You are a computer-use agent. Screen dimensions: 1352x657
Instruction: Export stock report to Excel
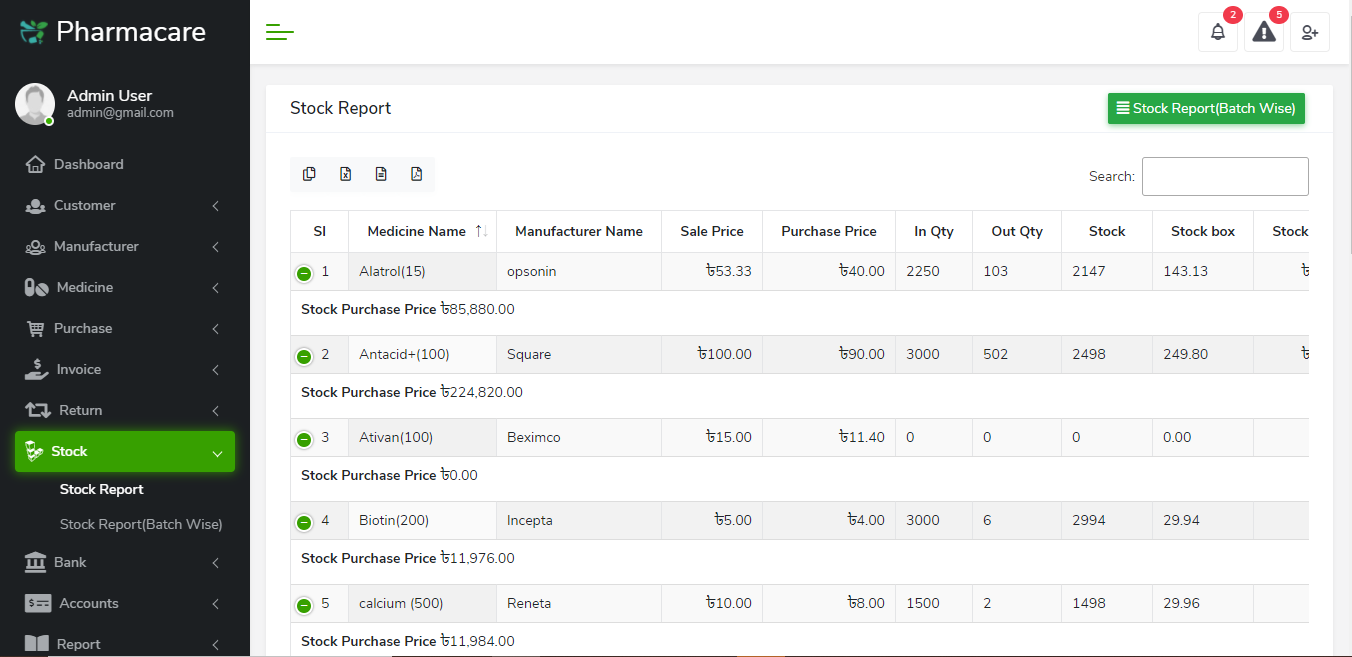(345, 174)
